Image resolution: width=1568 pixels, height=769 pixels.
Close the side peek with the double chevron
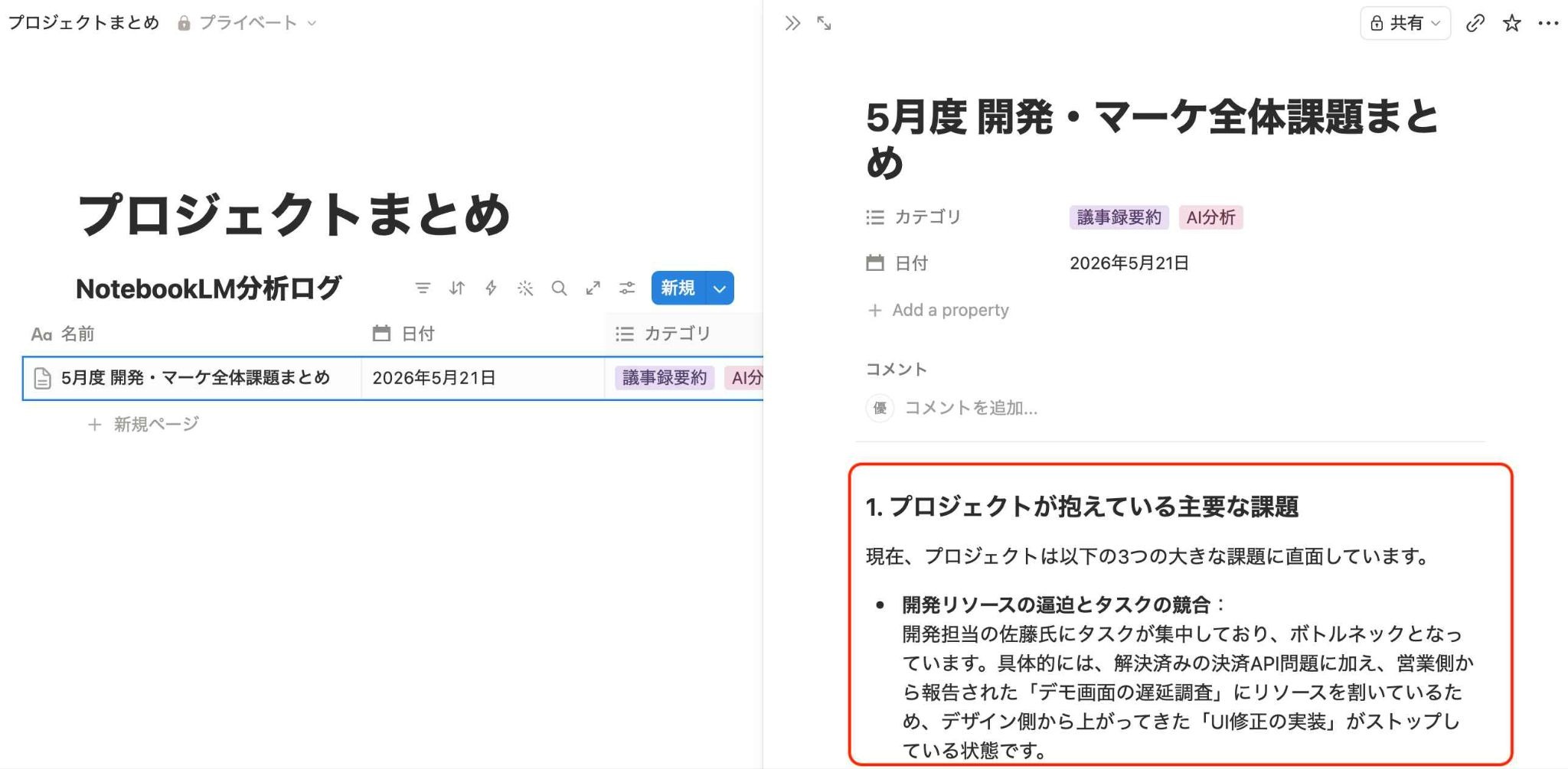click(792, 24)
